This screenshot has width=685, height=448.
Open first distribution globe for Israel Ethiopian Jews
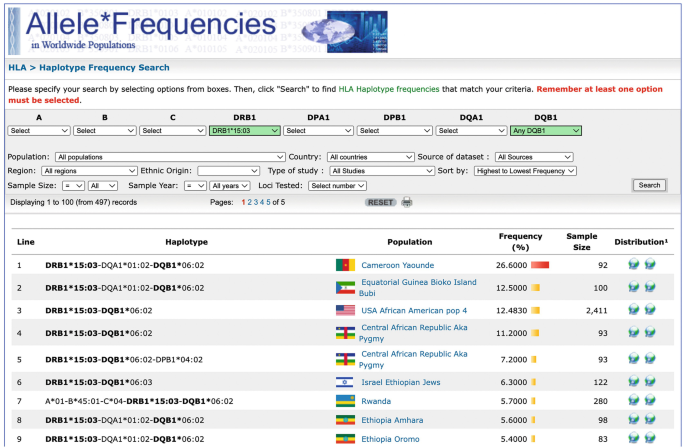(633, 382)
